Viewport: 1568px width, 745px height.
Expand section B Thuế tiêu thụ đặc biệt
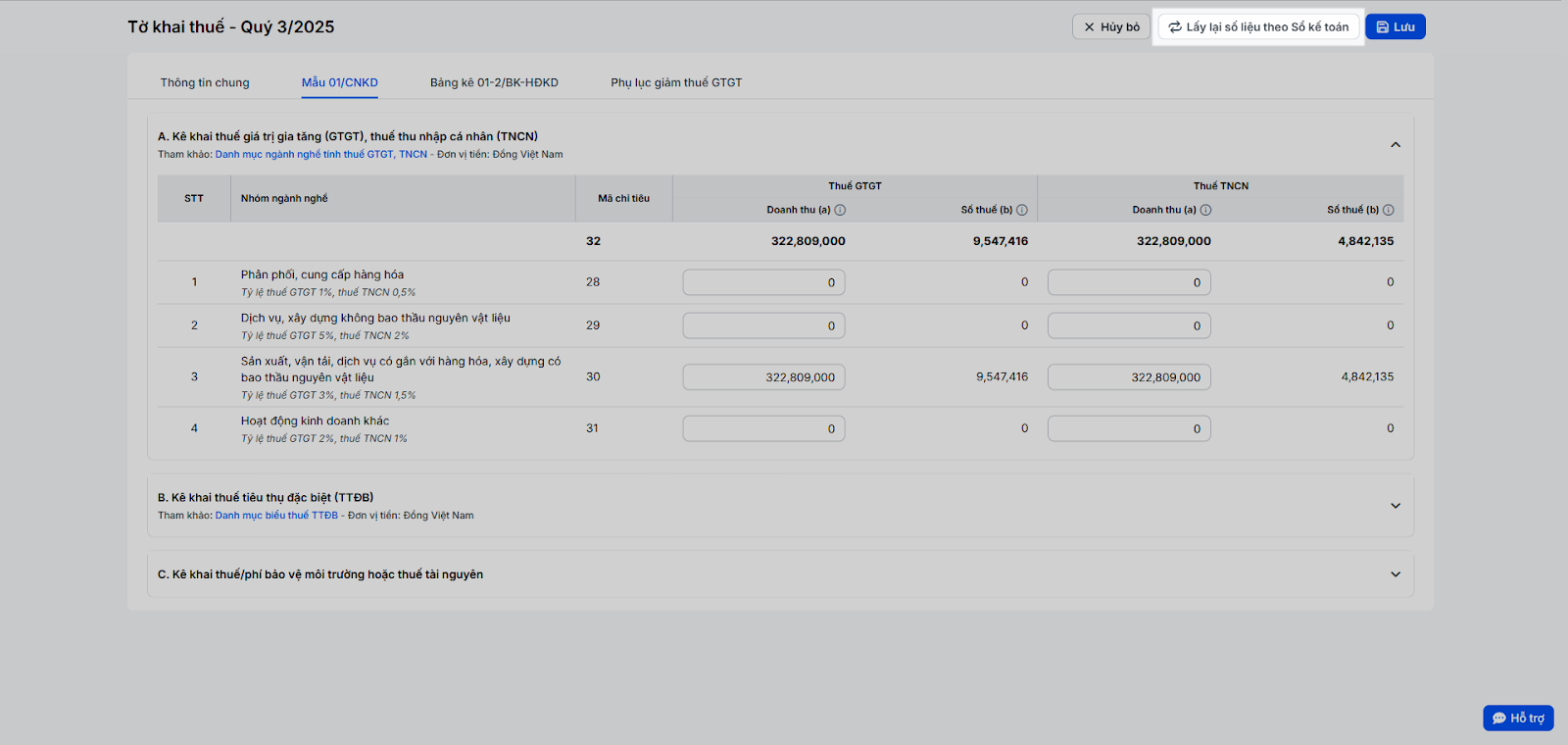(1396, 506)
